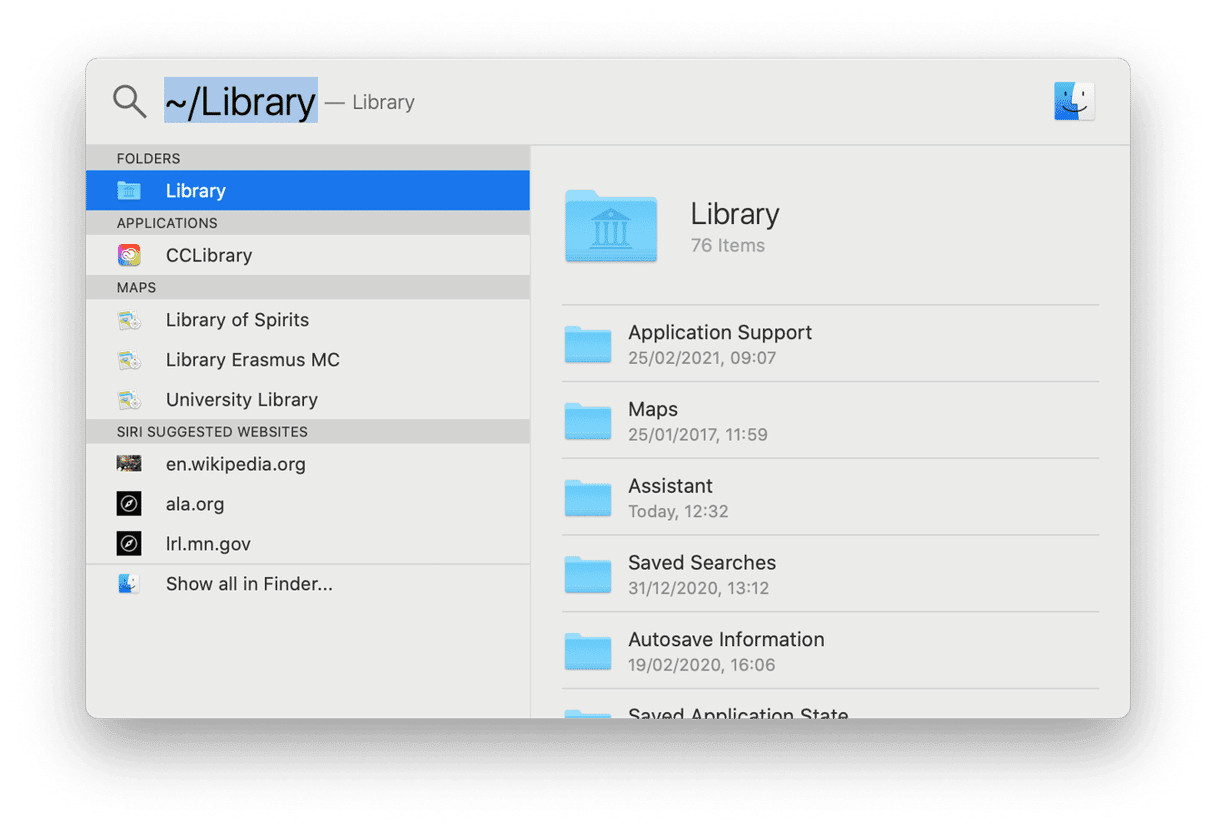The image size is (1216, 832).
Task: Open Finder using the Finder icon top right
Action: (x=1073, y=100)
